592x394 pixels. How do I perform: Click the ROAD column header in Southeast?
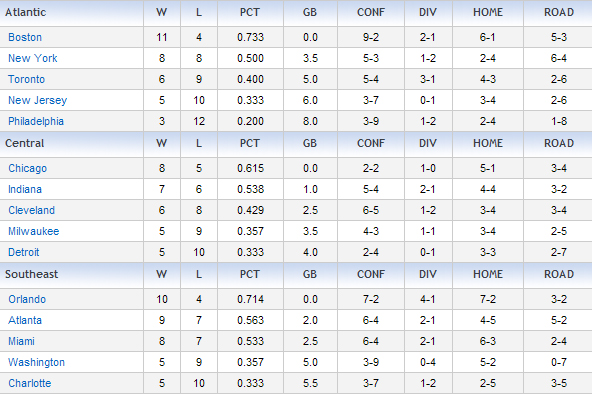click(x=559, y=274)
